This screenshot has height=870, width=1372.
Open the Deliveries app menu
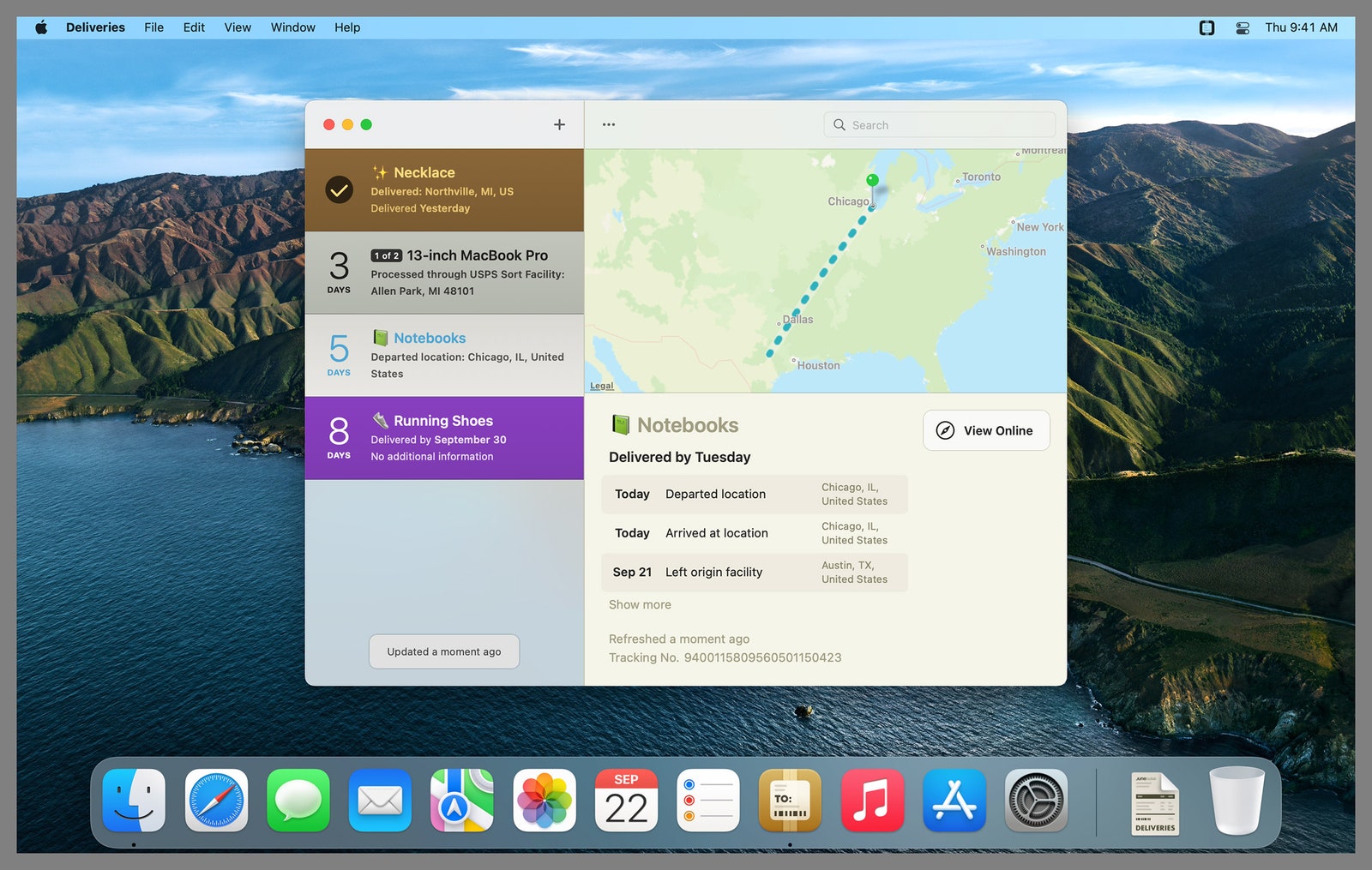[x=95, y=27]
